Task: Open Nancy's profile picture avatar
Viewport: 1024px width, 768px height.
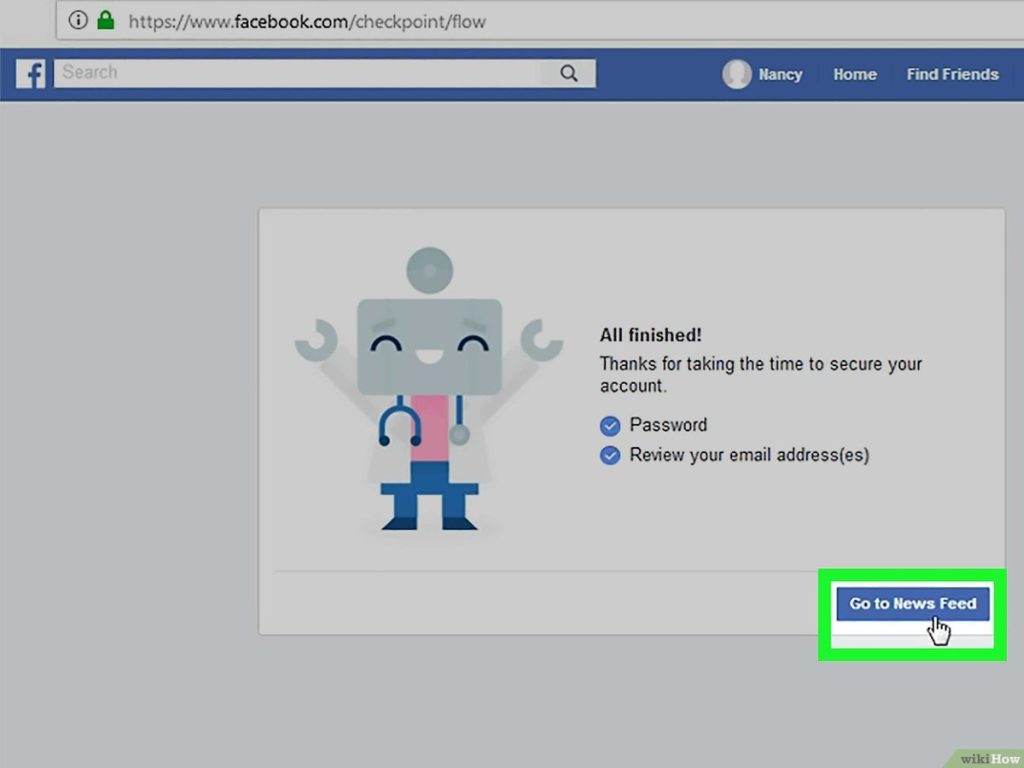Action: (737, 74)
